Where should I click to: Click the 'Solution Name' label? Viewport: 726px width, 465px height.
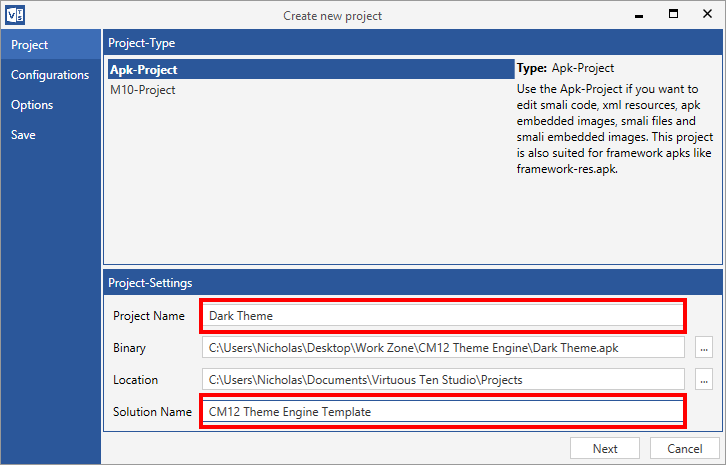152,412
